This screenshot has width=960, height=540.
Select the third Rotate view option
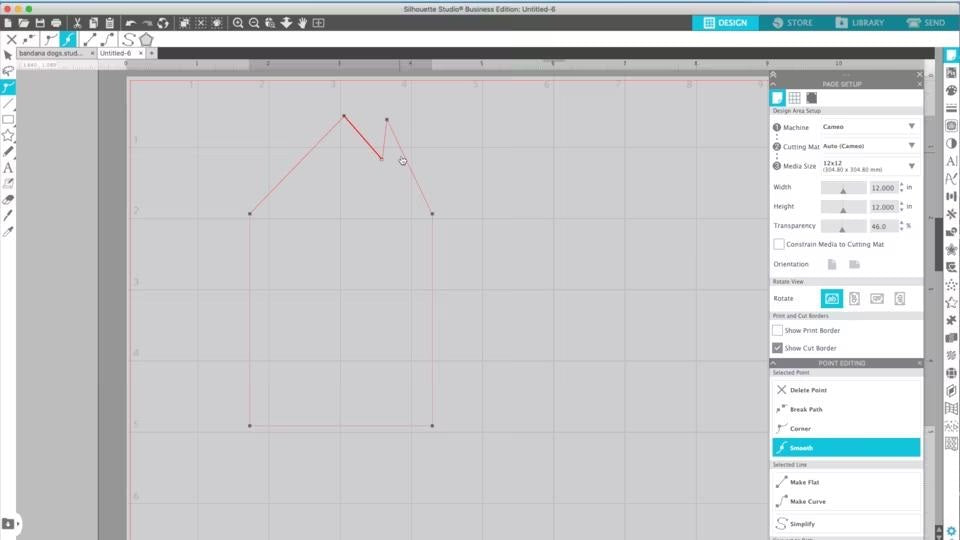pos(877,299)
